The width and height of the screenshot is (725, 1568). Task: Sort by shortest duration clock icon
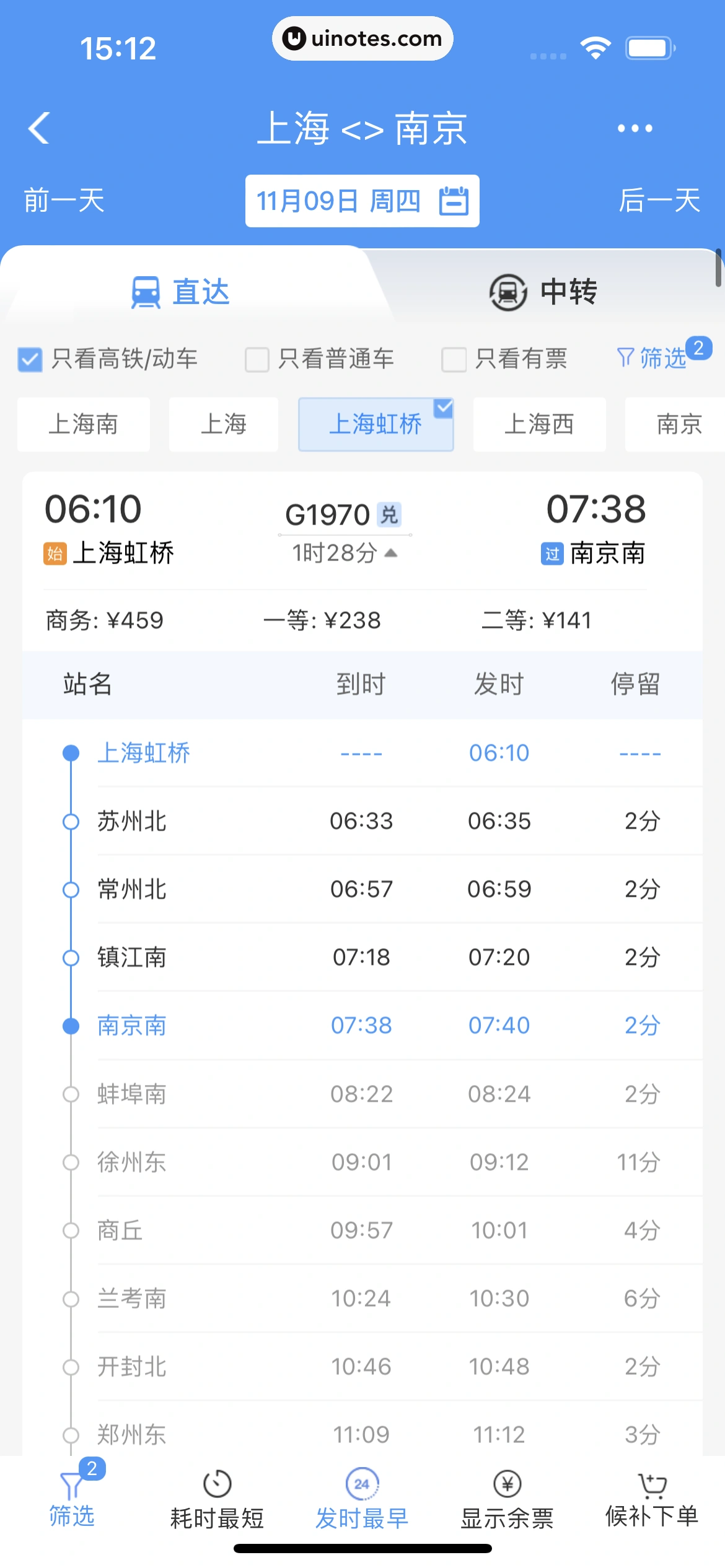tap(217, 1484)
